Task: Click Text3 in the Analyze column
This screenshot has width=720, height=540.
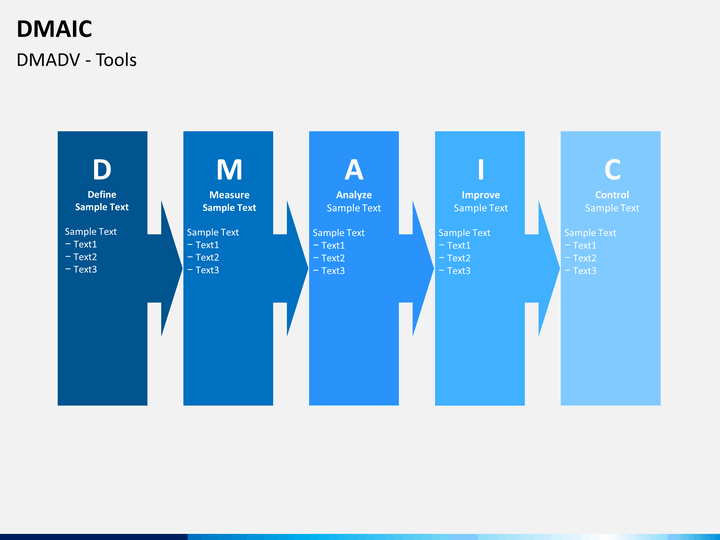Action: pyautogui.click(x=333, y=270)
